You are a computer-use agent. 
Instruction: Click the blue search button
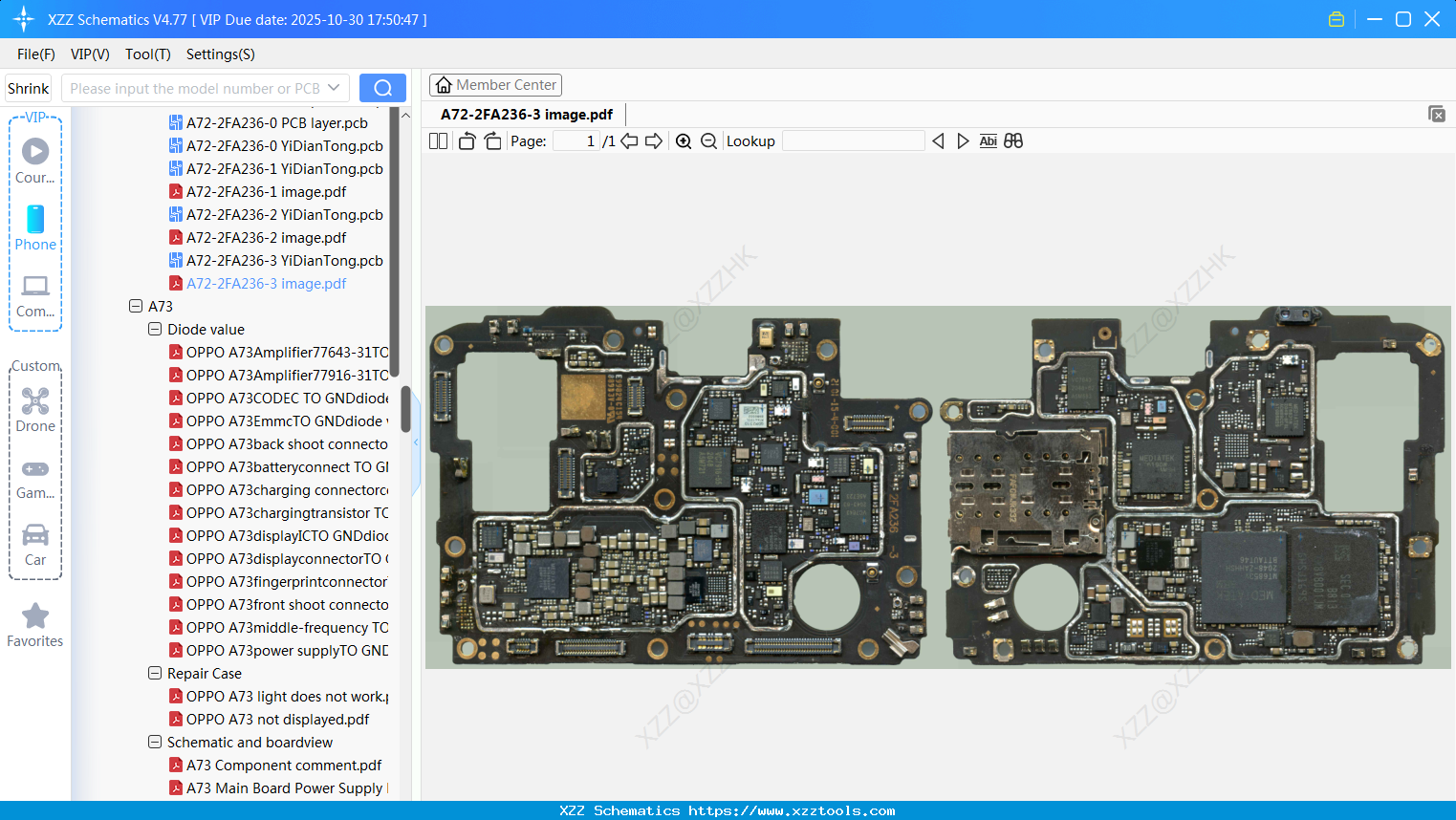point(382,88)
